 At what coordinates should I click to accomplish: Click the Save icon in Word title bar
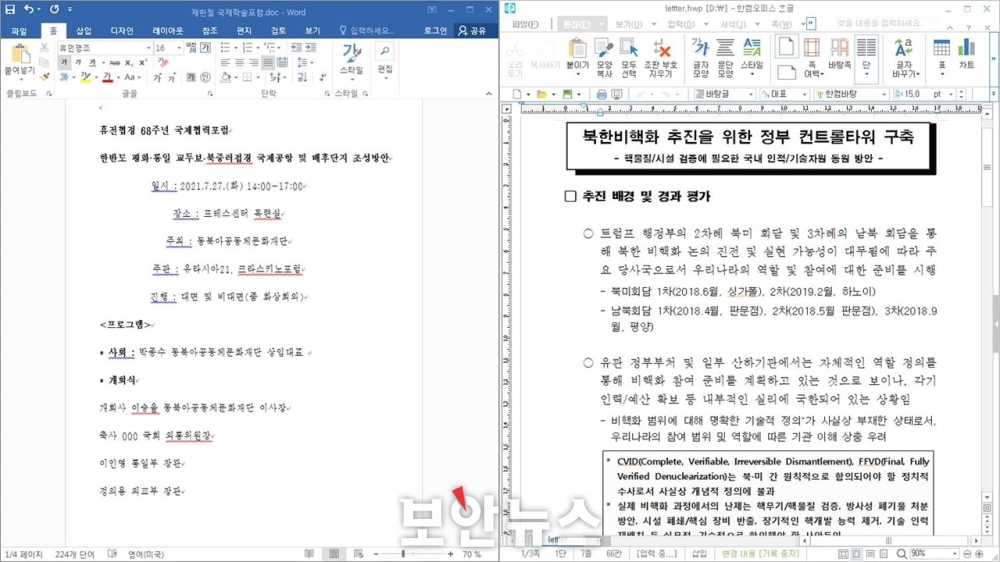pyautogui.click(x=10, y=9)
